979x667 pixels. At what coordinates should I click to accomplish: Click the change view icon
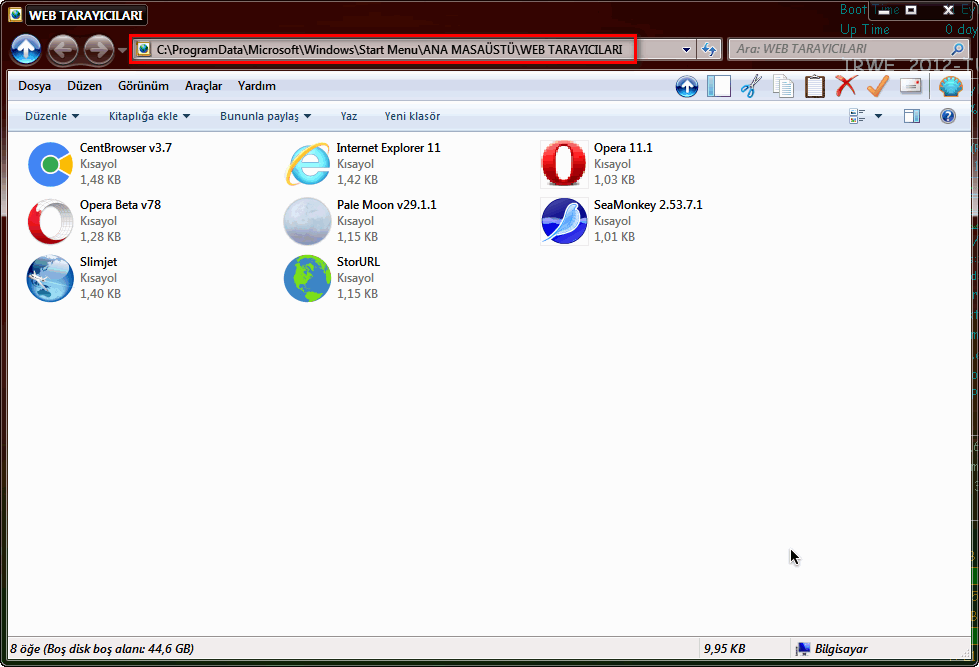(x=857, y=116)
